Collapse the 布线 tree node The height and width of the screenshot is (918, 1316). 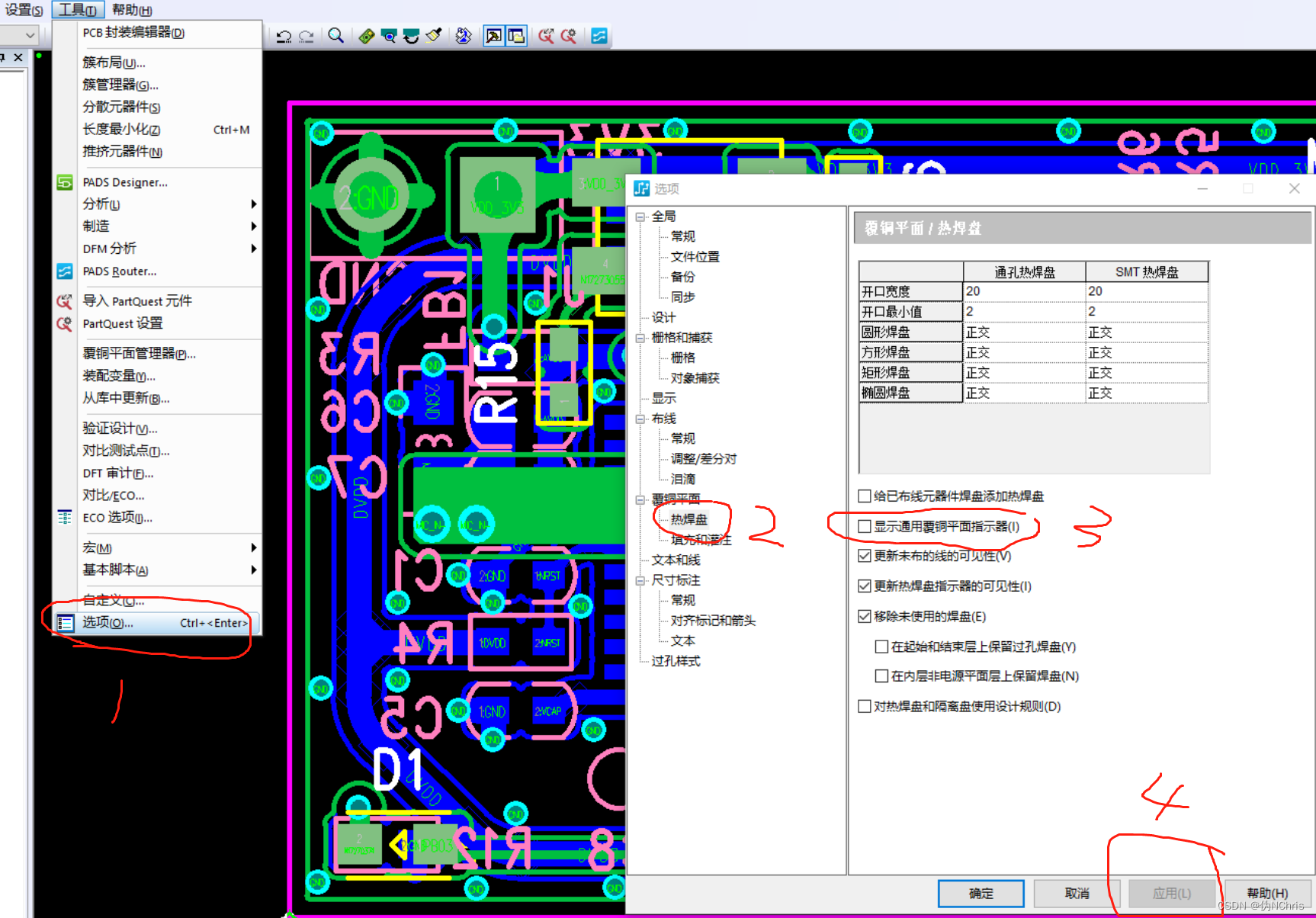click(640, 419)
